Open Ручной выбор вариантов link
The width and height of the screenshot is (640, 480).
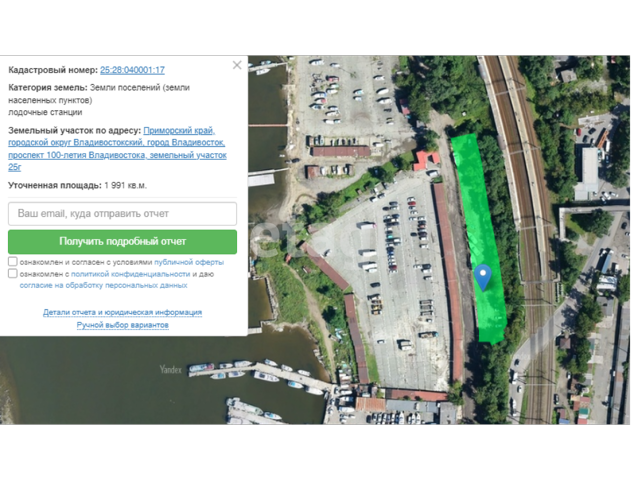coord(122,325)
